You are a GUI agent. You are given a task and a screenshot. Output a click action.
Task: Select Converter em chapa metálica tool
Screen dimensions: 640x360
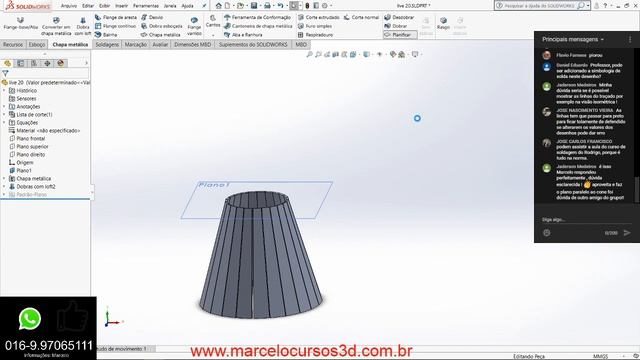coord(56,26)
